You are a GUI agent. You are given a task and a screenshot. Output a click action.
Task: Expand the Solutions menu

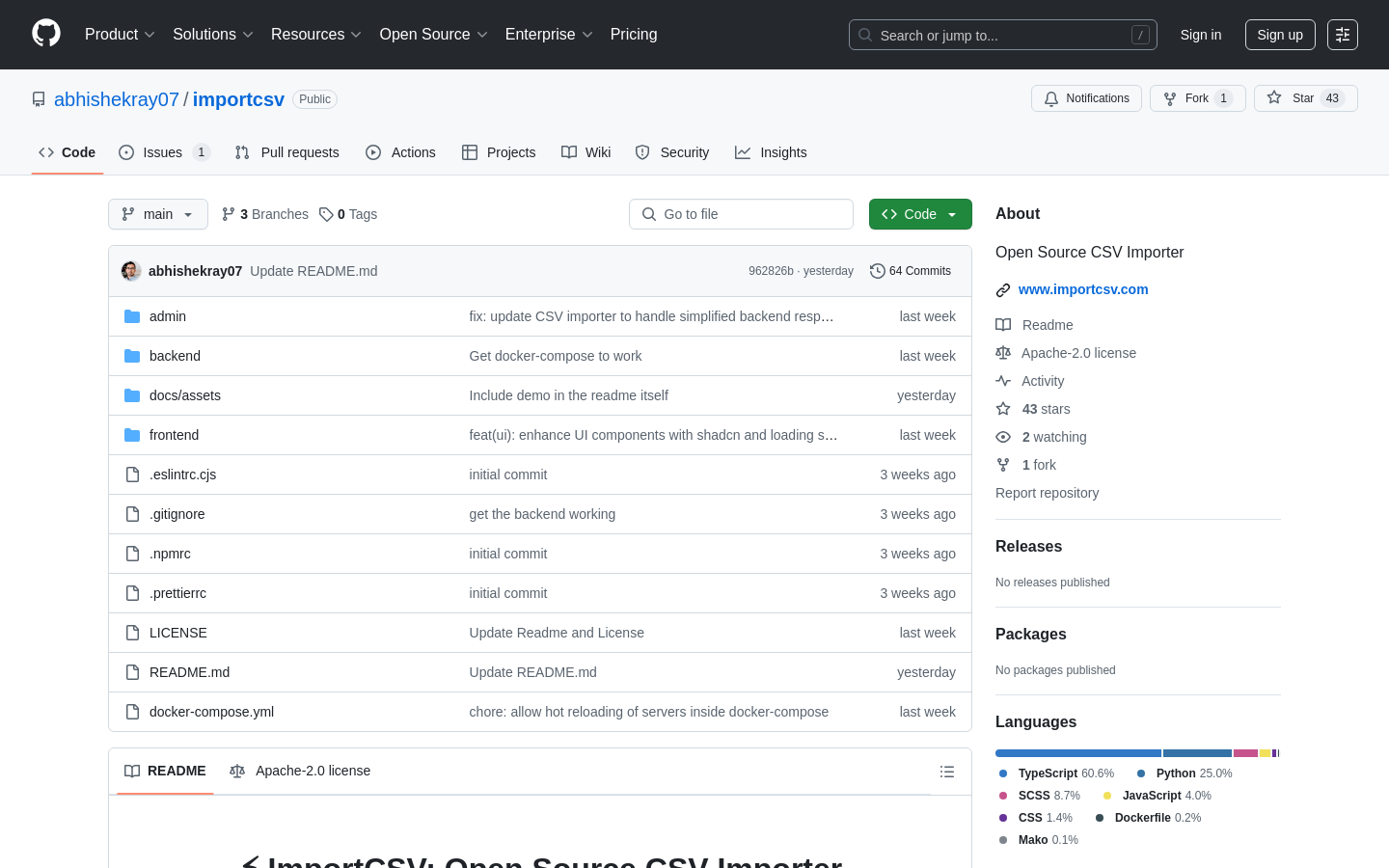(213, 35)
